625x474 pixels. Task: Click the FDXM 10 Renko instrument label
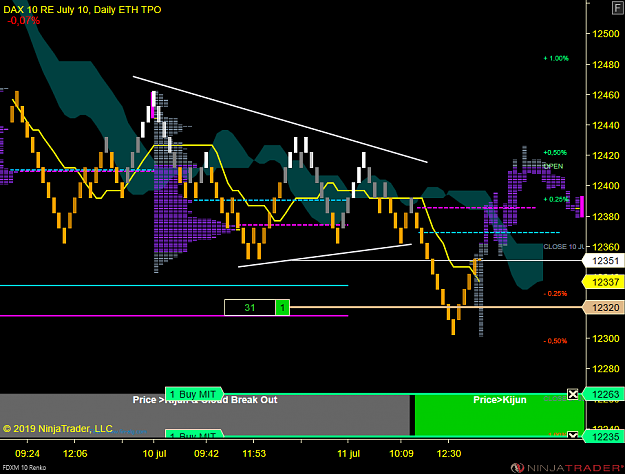pos(24,468)
